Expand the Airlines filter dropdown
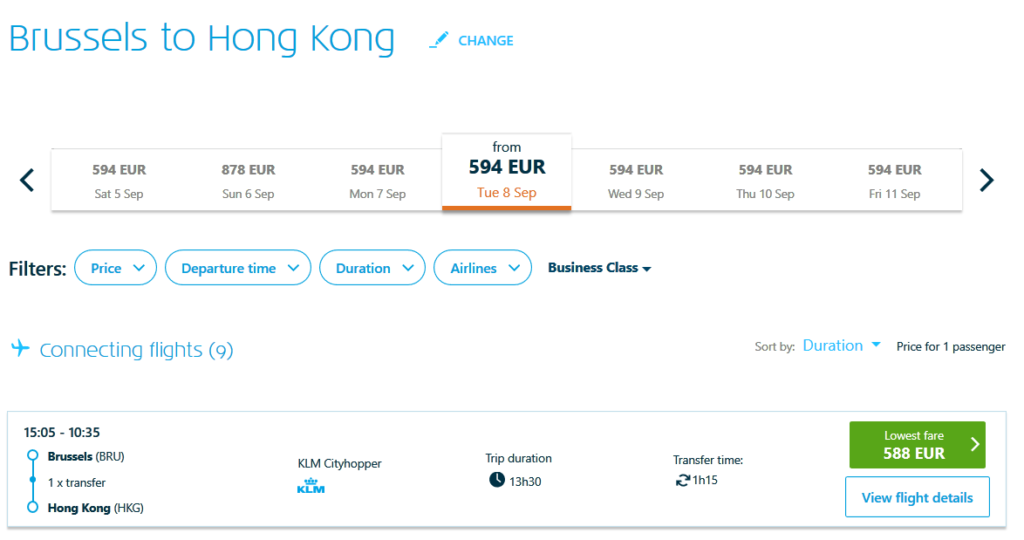Image resolution: width=1024 pixels, height=540 pixels. click(483, 268)
